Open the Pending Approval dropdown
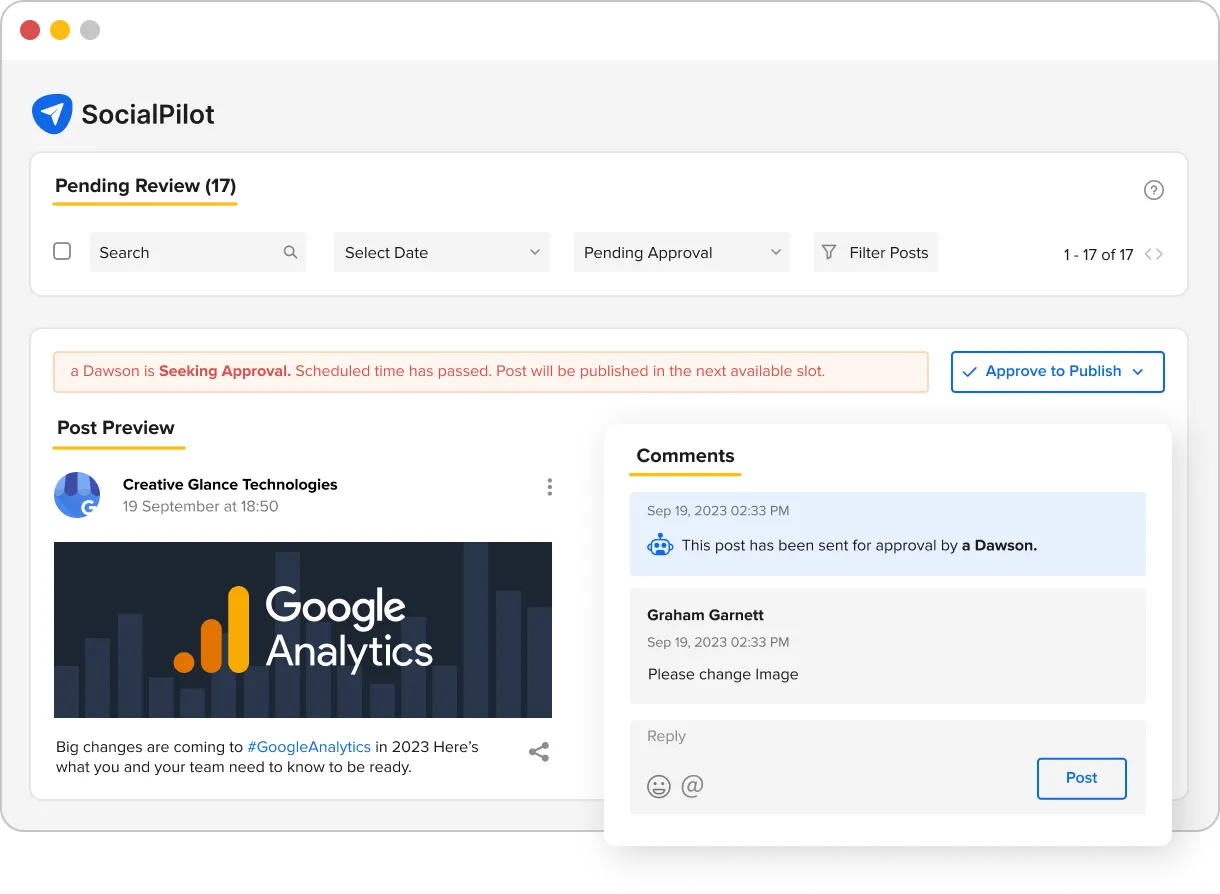Image resolution: width=1220 pixels, height=894 pixels. (682, 252)
